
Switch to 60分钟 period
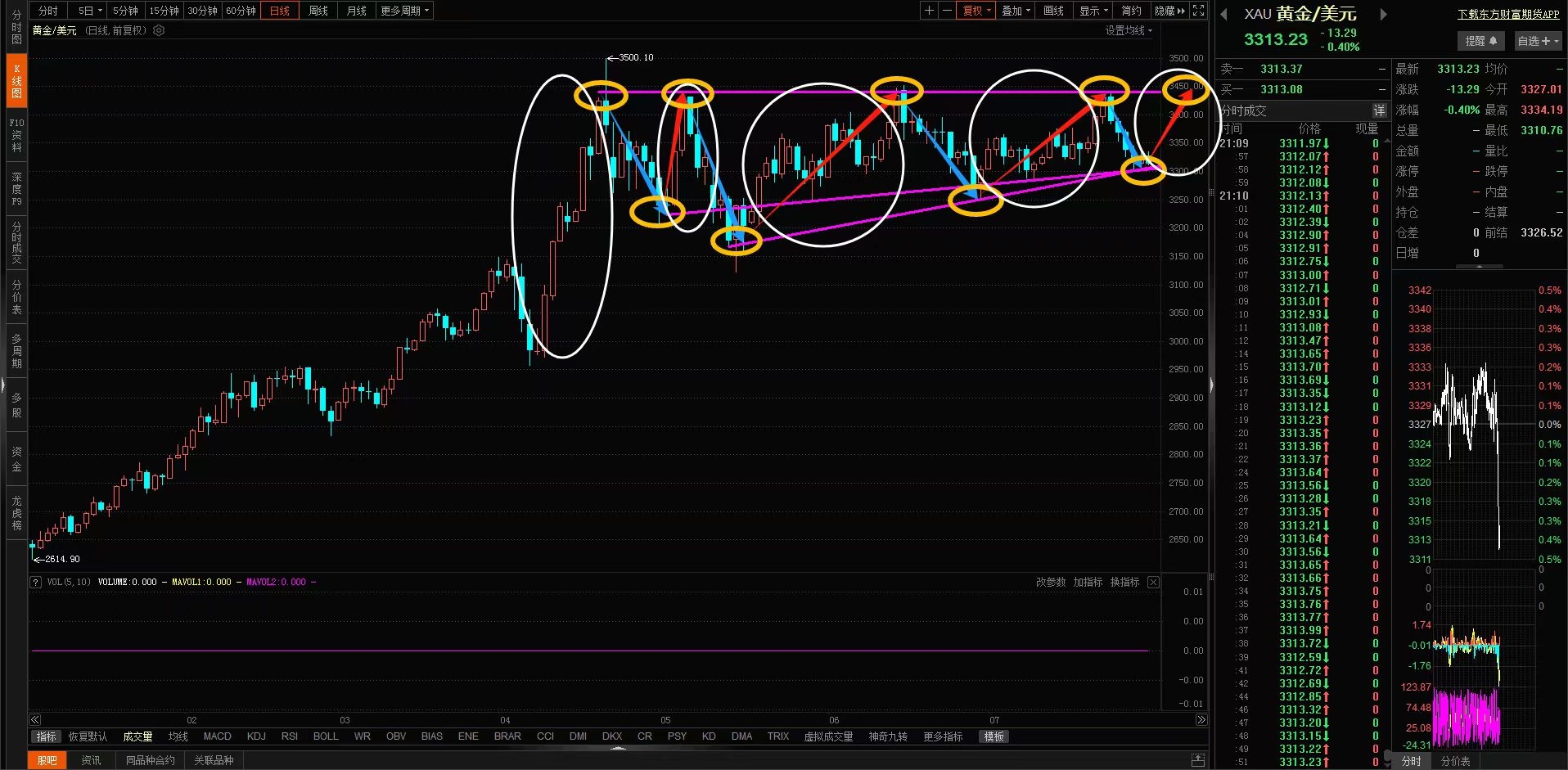(x=241, y=11)
